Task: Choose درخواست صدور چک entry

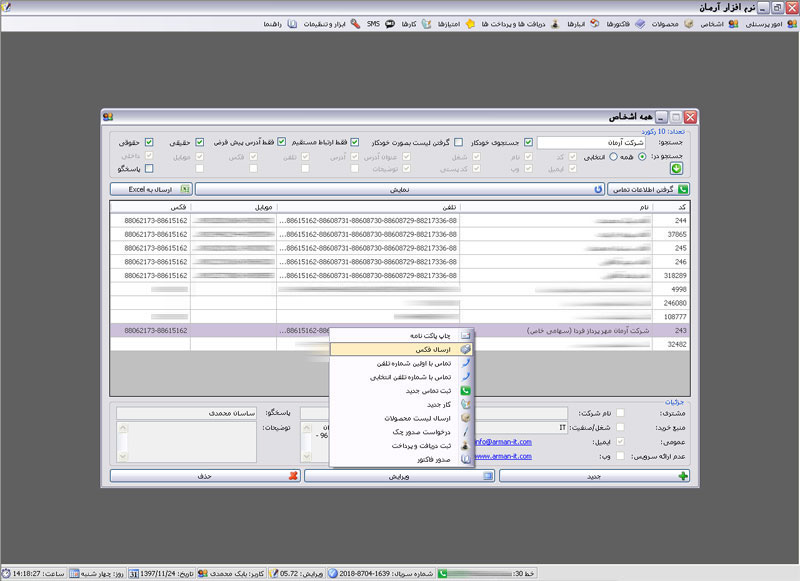Action: point(401,432)
